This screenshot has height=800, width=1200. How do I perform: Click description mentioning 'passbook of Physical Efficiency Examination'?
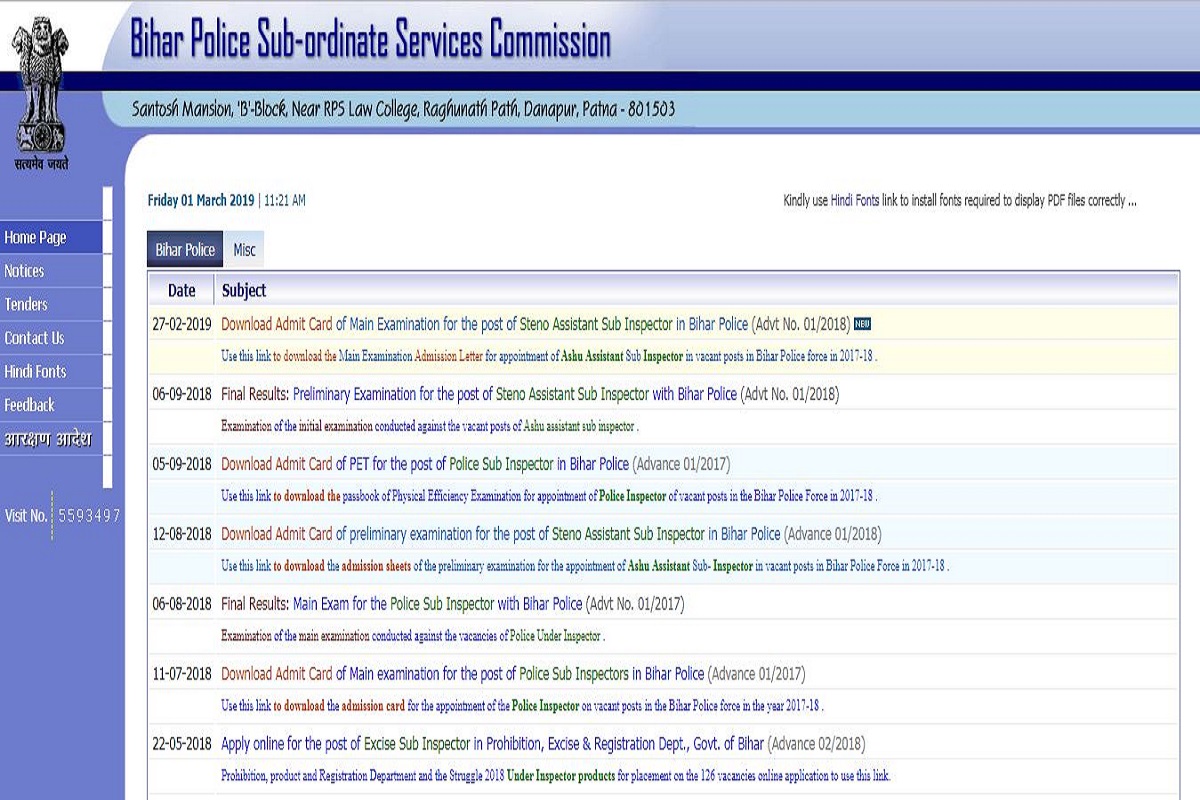point(549,496)
